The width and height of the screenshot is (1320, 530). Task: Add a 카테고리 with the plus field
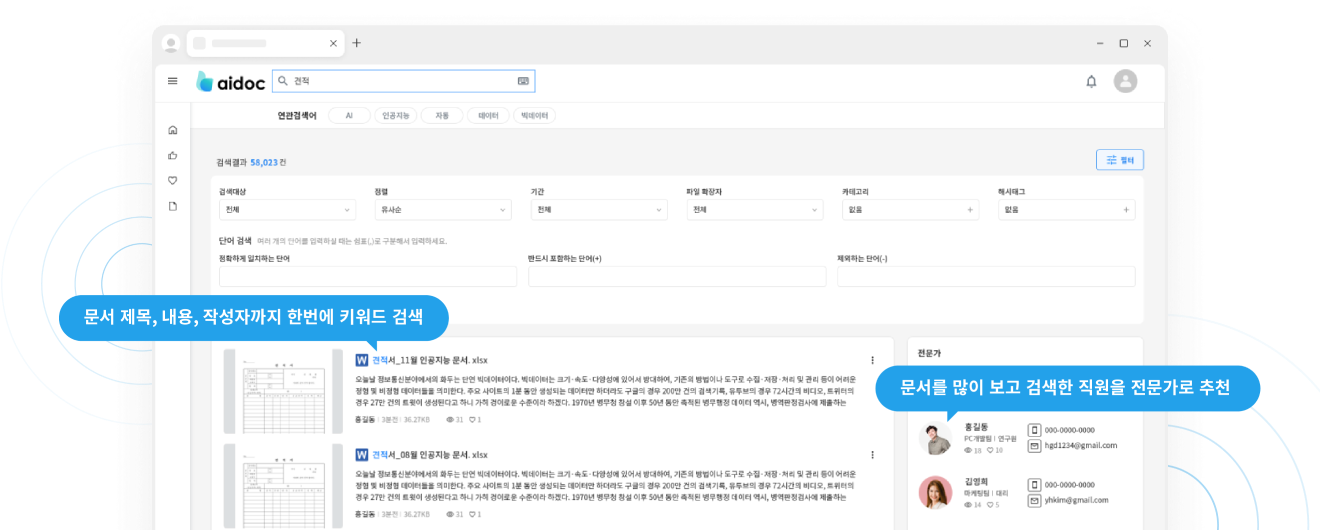point(911,210)
